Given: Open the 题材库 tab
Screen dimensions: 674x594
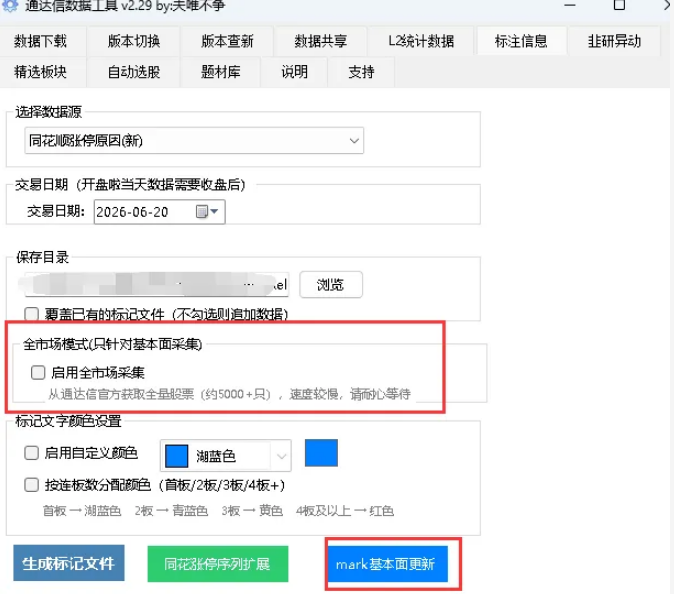Looking at the screenshot, I should 221,72.
